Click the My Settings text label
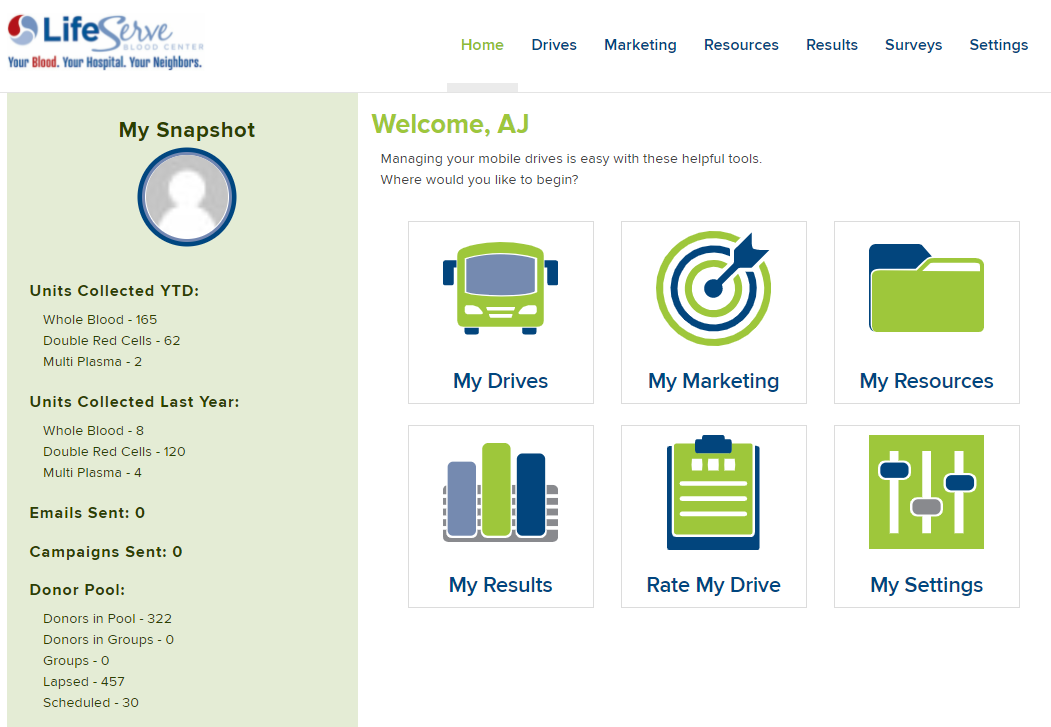 [x=926, y=585]
